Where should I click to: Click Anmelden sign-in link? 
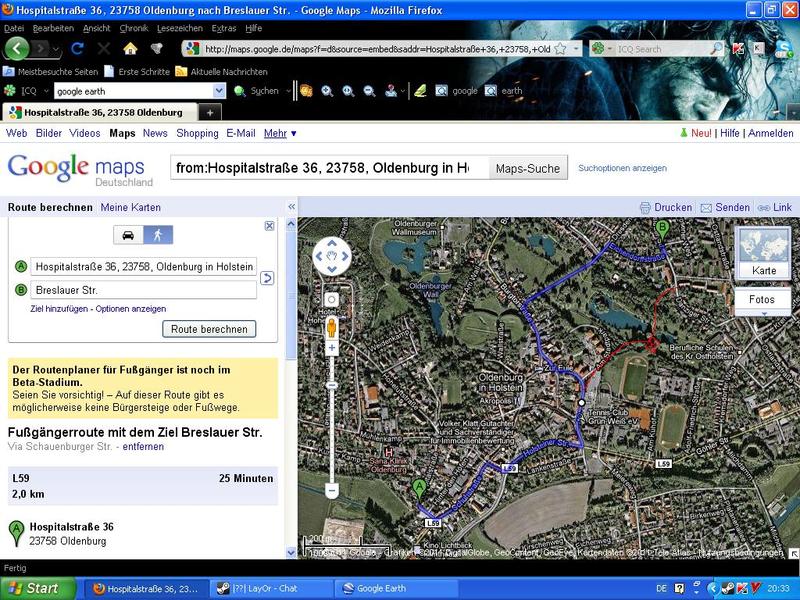point(770,133)
